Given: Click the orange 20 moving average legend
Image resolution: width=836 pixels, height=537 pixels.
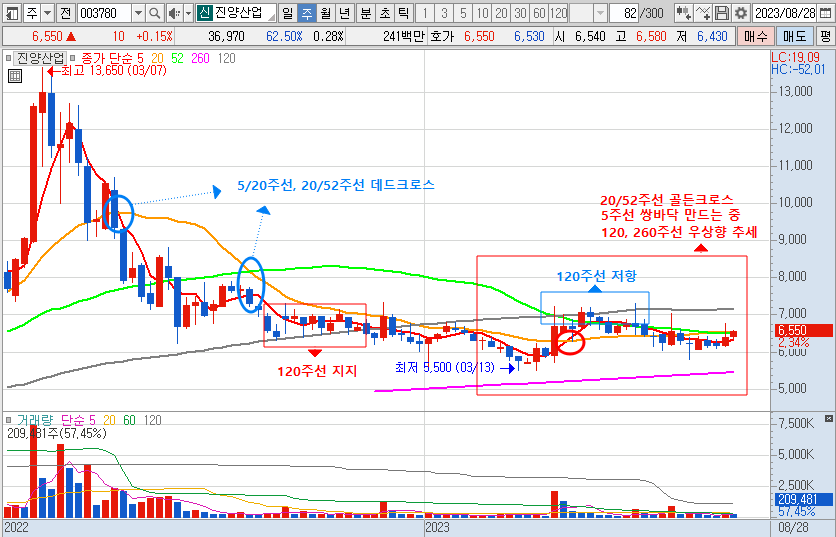Looking at the screenshot, I should tap(157, 58).
